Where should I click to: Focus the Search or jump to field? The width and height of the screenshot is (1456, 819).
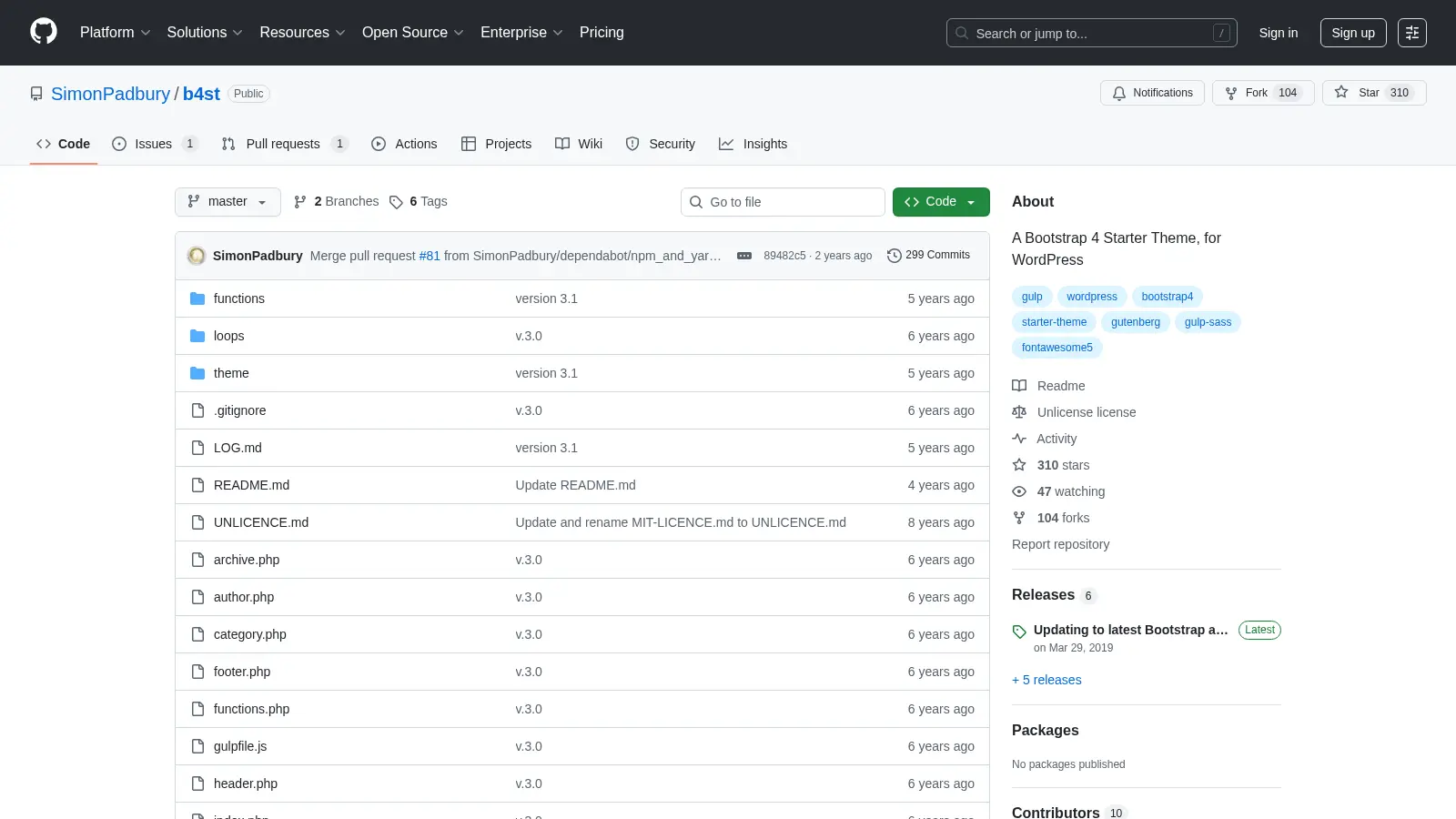[x=1092, y=33]
